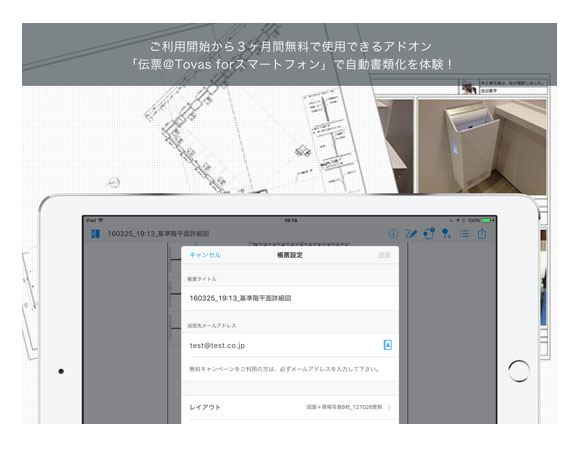Tap the sync pin icon in toolbar

pyautogui.click(x=429, y=234)
